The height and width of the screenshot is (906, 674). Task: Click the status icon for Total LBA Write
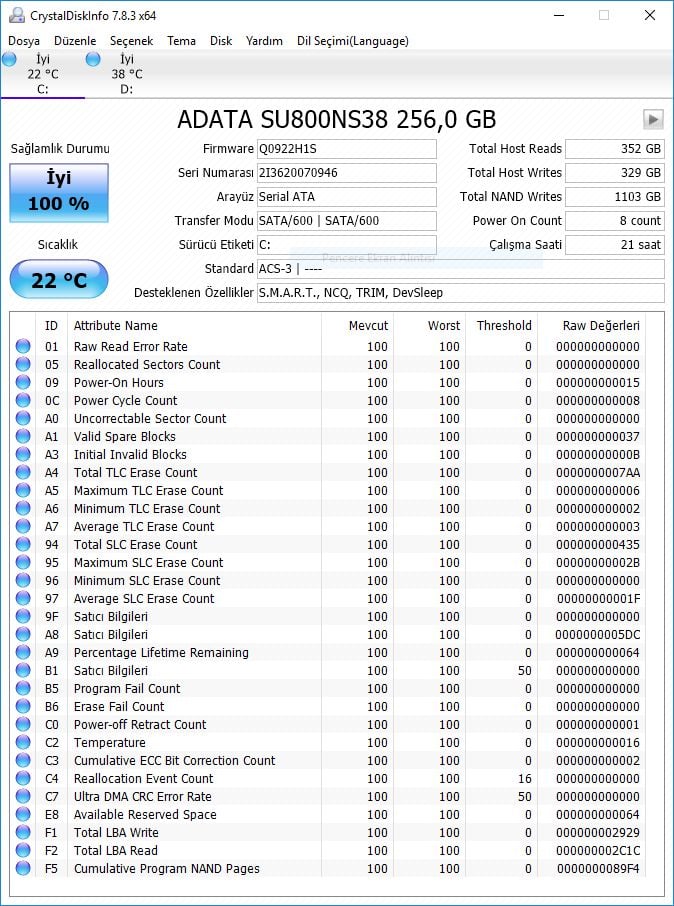tap(23, 832)
